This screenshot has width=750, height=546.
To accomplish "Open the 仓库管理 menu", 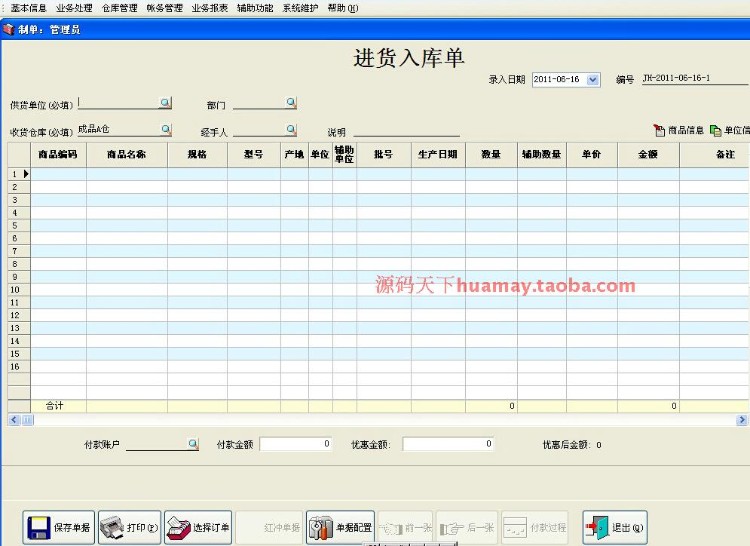I will click(x=120, y=8).
